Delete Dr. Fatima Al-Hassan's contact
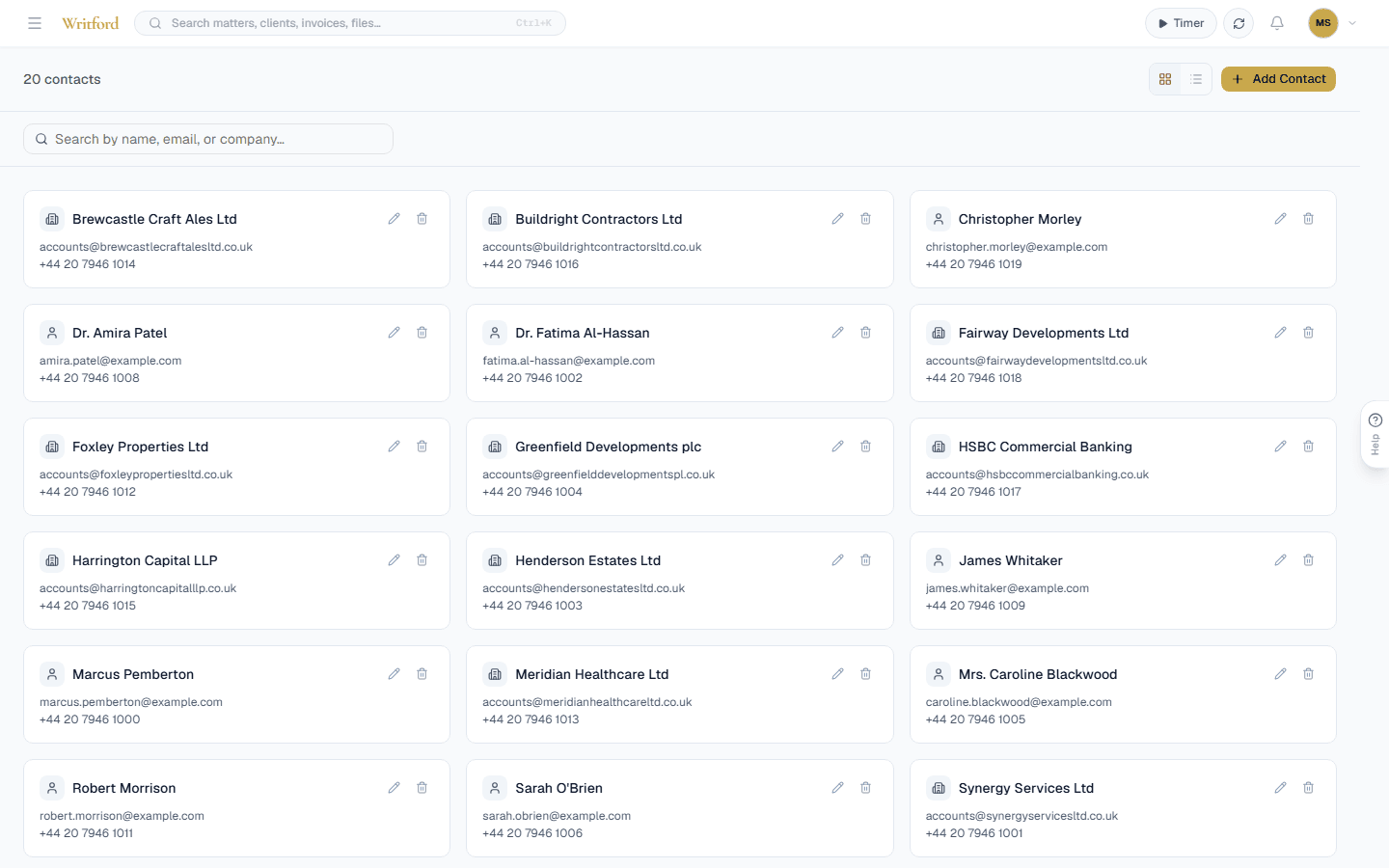Image resolution: width=1389 pixels, height=868 pixels. [x=866, y=333]
